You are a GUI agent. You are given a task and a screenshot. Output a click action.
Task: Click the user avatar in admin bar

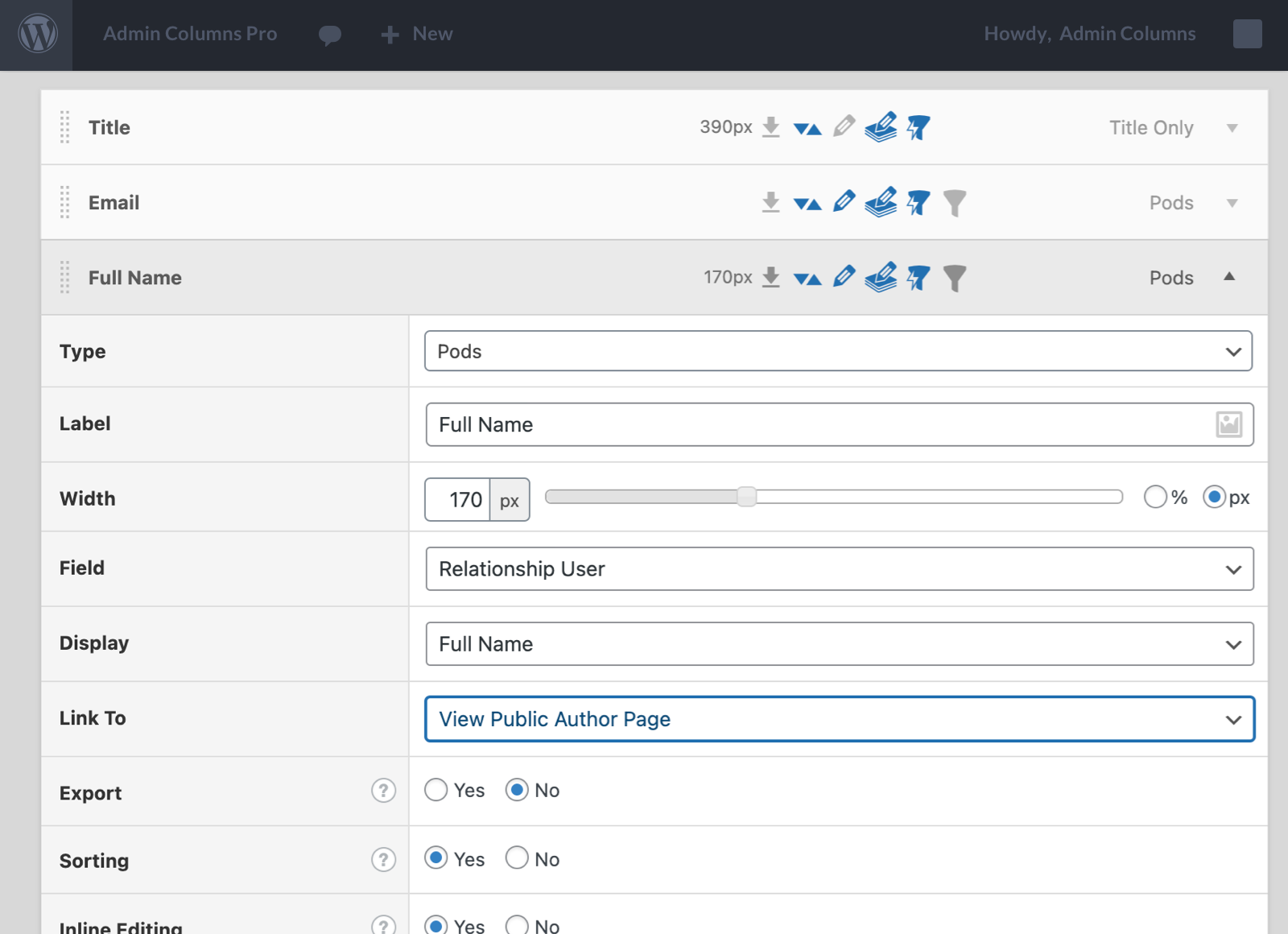pyautogui.click(x=1247, y=34)
